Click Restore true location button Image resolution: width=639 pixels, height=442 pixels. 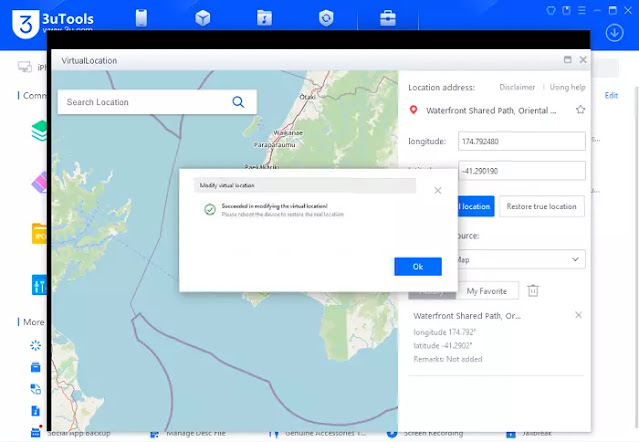(x=542, y=206)
